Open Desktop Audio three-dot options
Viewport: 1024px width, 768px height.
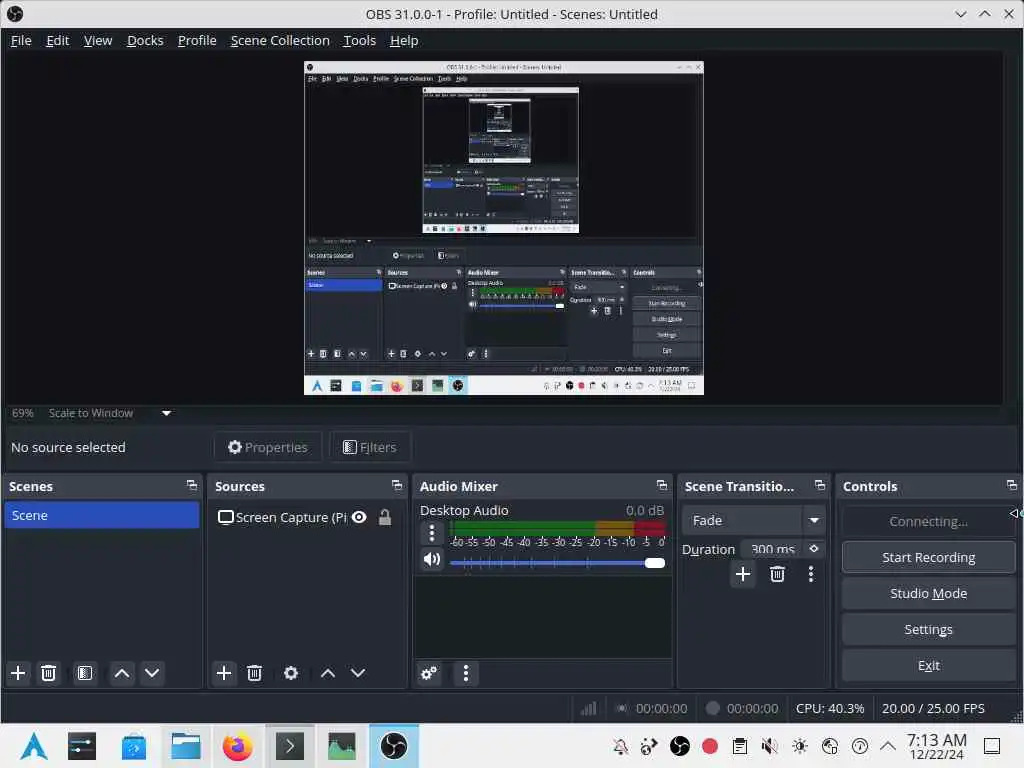[432, 534]
